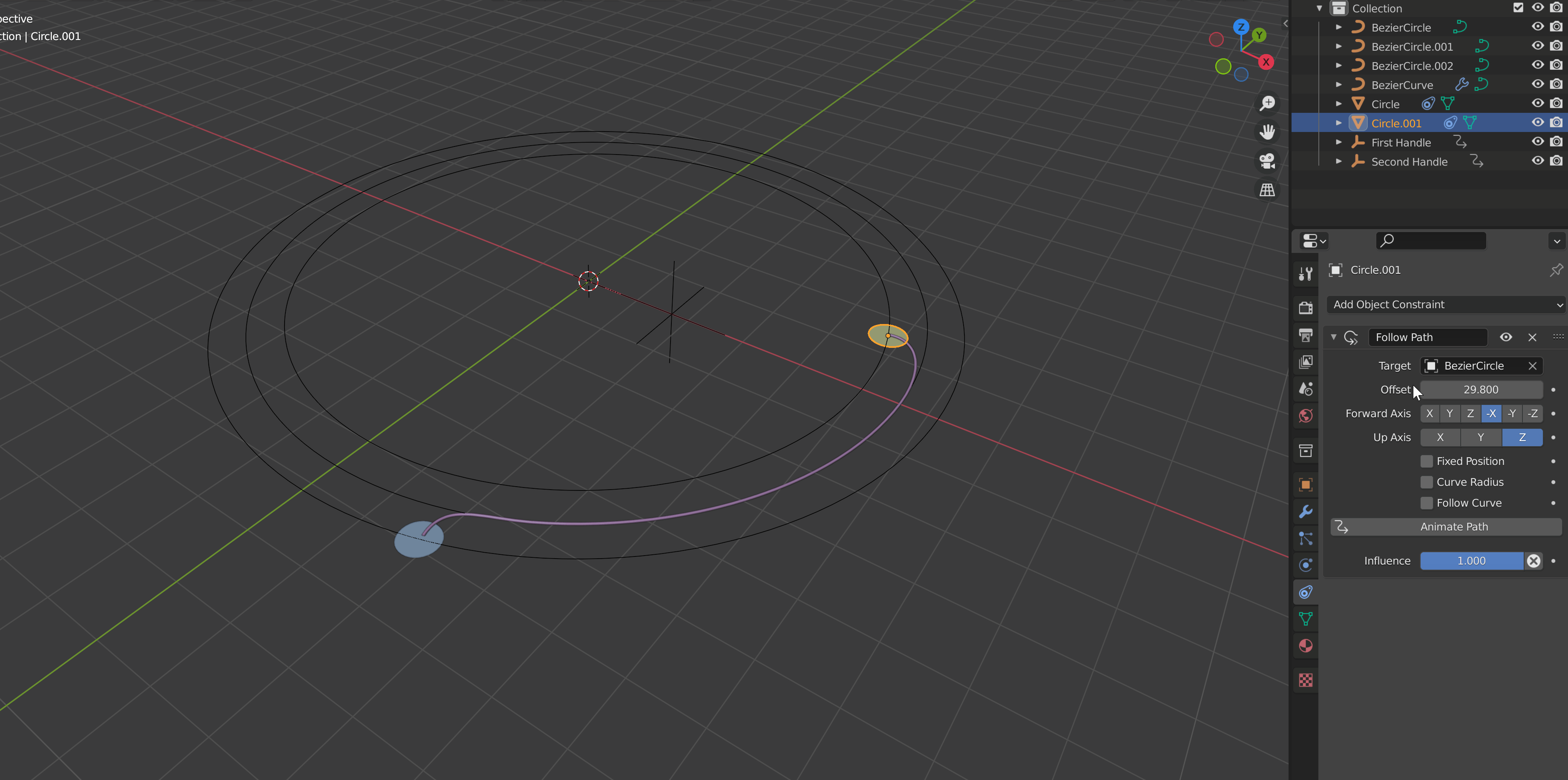Image resolution: width=1568 pixels, height=780 pixels.
Task: Expand Second Handle in outliner
Action: [1338, 161]
